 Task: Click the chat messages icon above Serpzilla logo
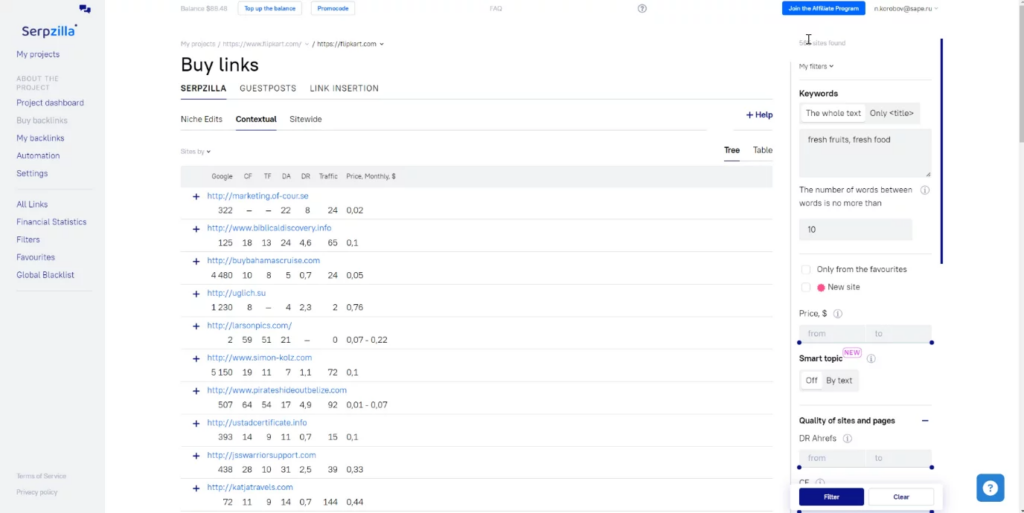tap(85, 9)
